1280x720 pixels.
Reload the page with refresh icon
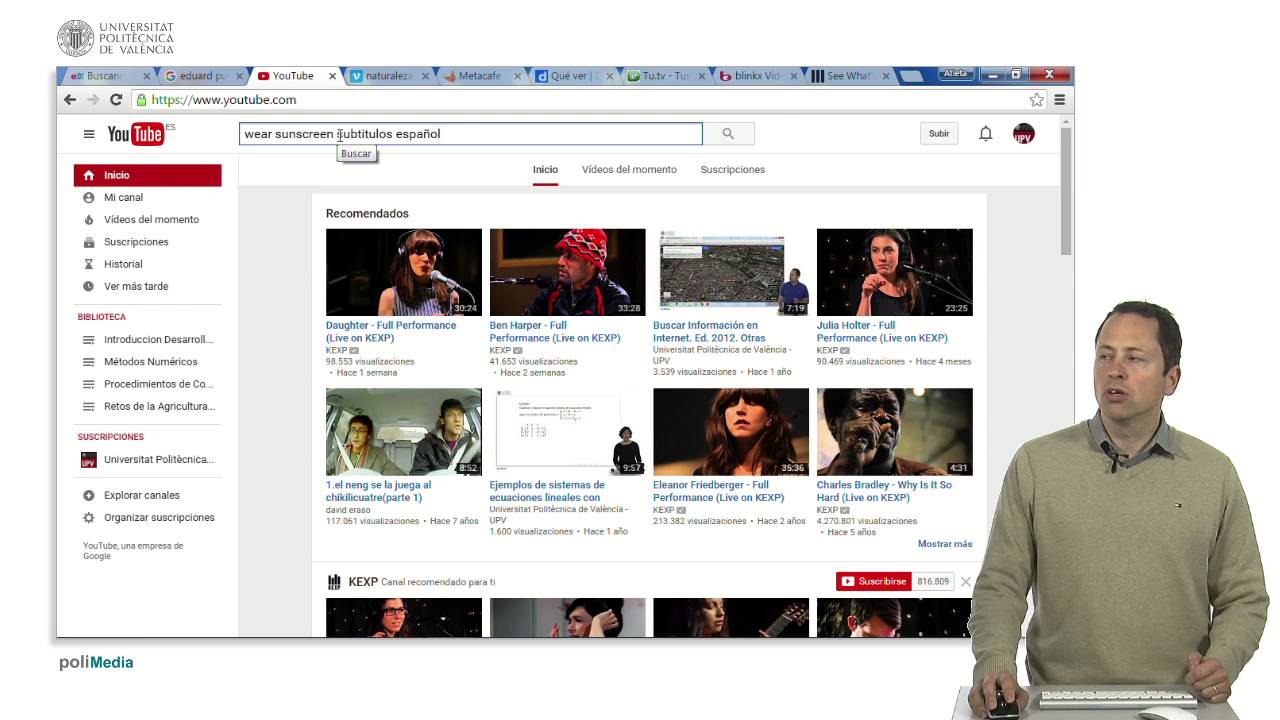[x=116, y=100]
